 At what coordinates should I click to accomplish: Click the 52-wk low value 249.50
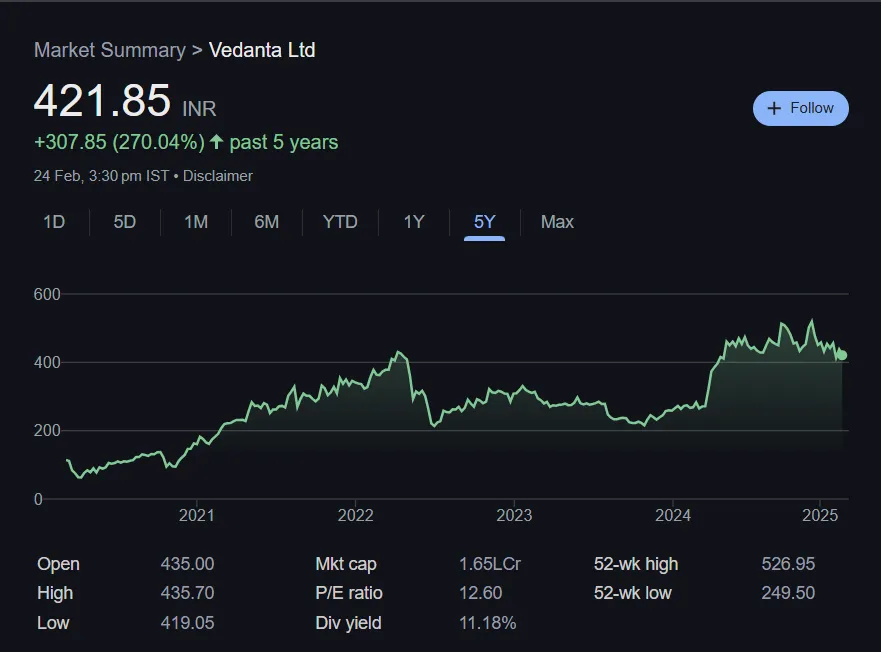788,593
